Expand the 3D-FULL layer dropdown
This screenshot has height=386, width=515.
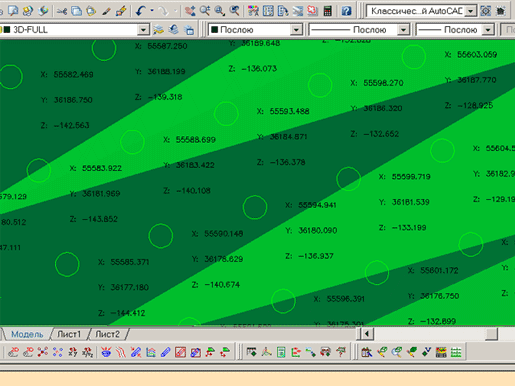click(143, 30)
